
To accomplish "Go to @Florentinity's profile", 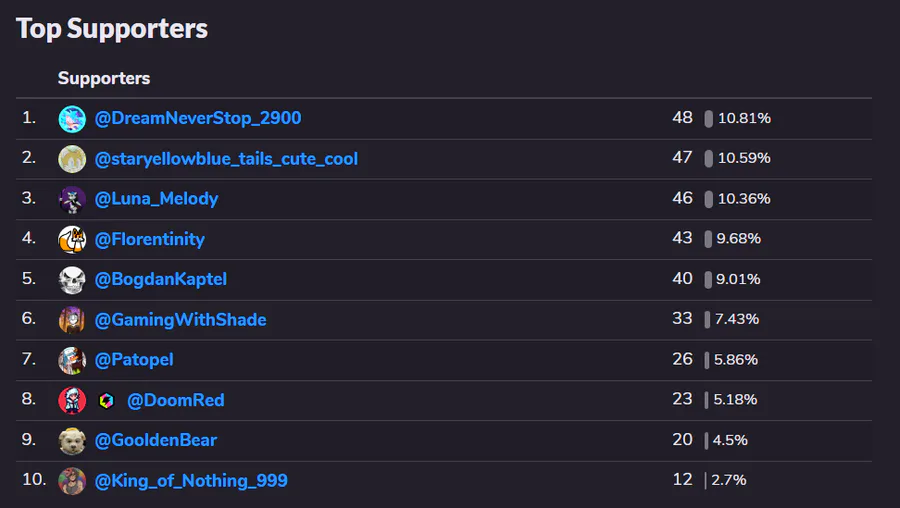I will 150,239.
